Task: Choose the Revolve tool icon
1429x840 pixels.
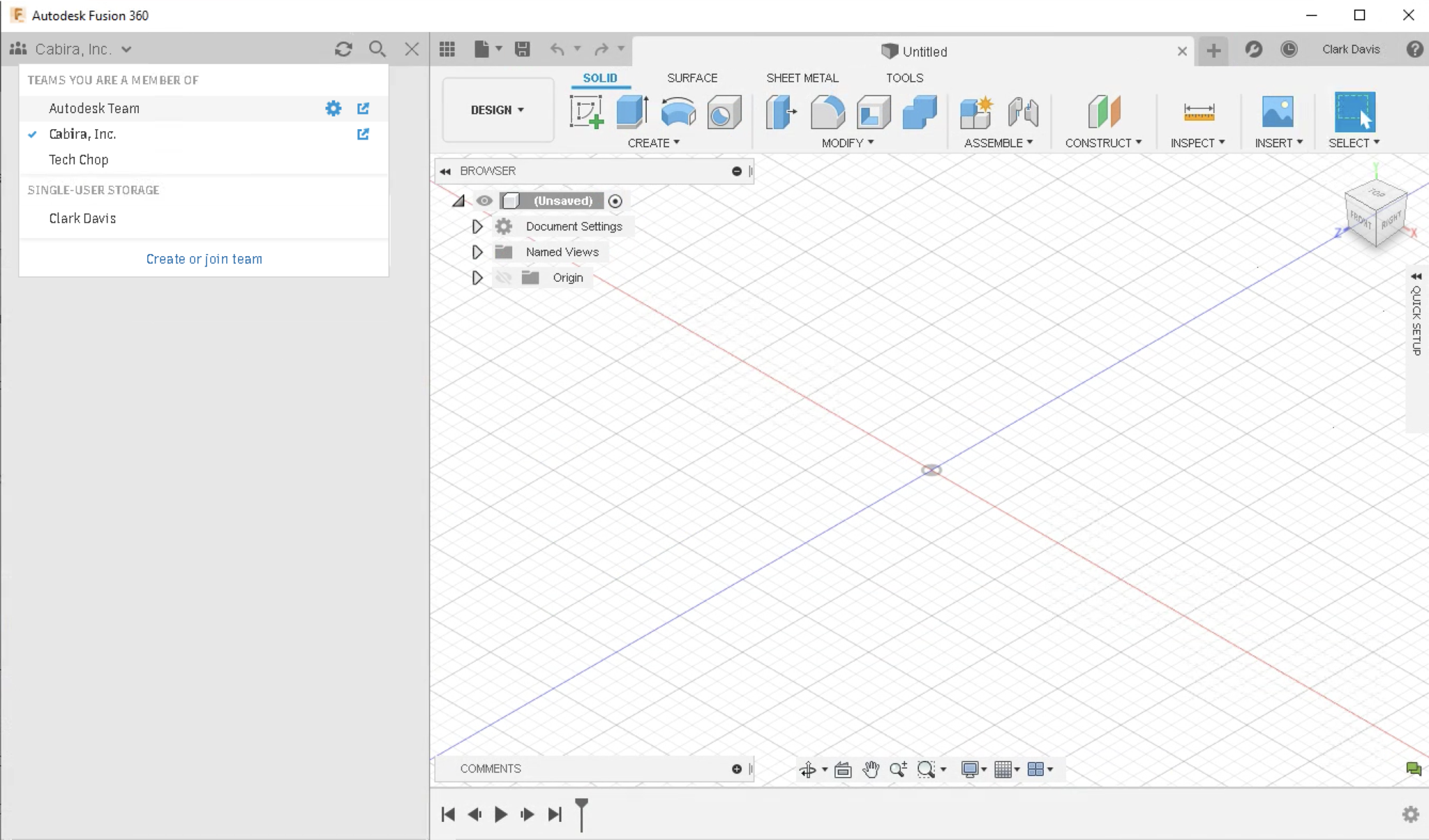Action: tap(678, 112)
